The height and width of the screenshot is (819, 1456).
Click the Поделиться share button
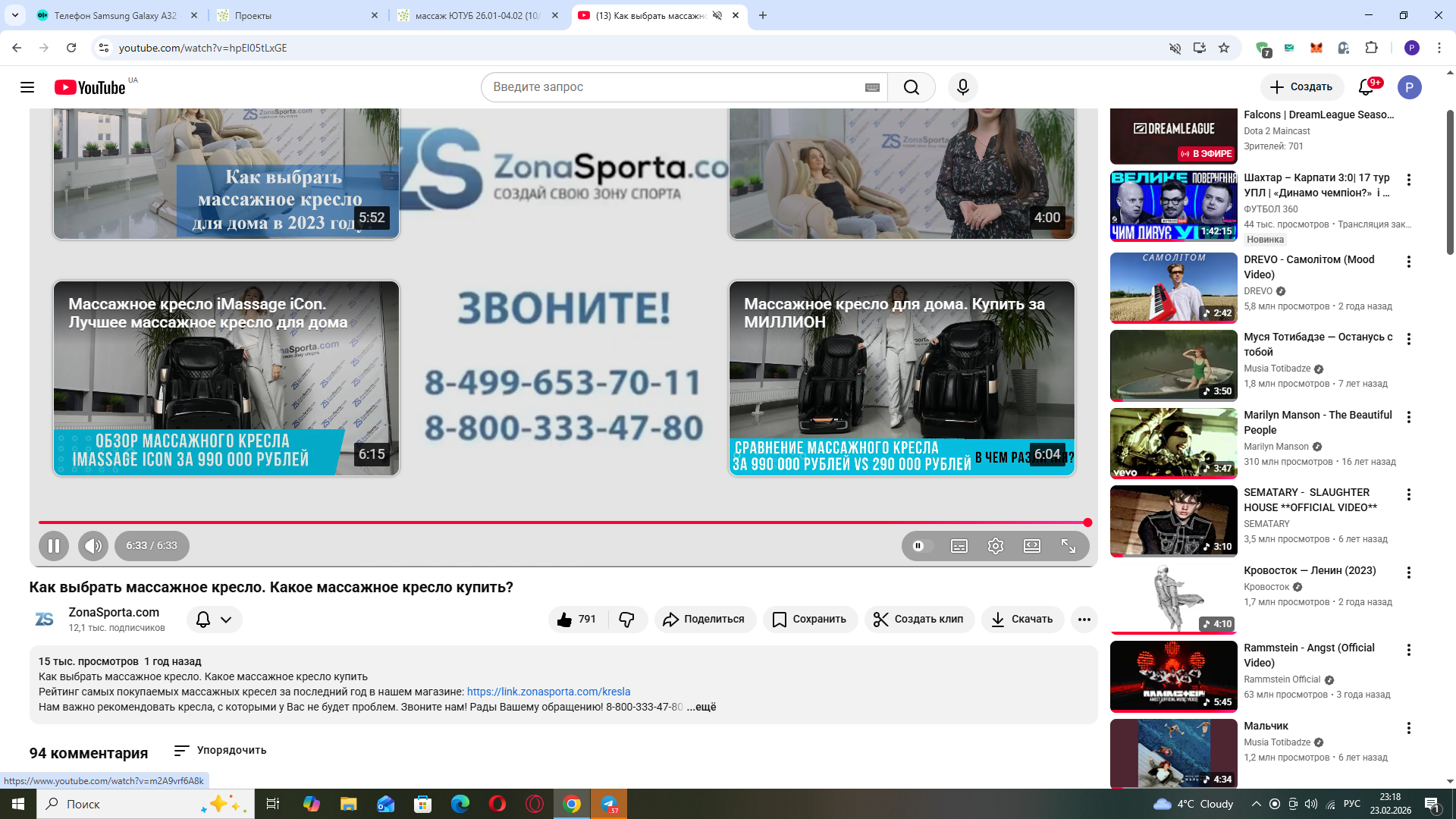point(704,620)
